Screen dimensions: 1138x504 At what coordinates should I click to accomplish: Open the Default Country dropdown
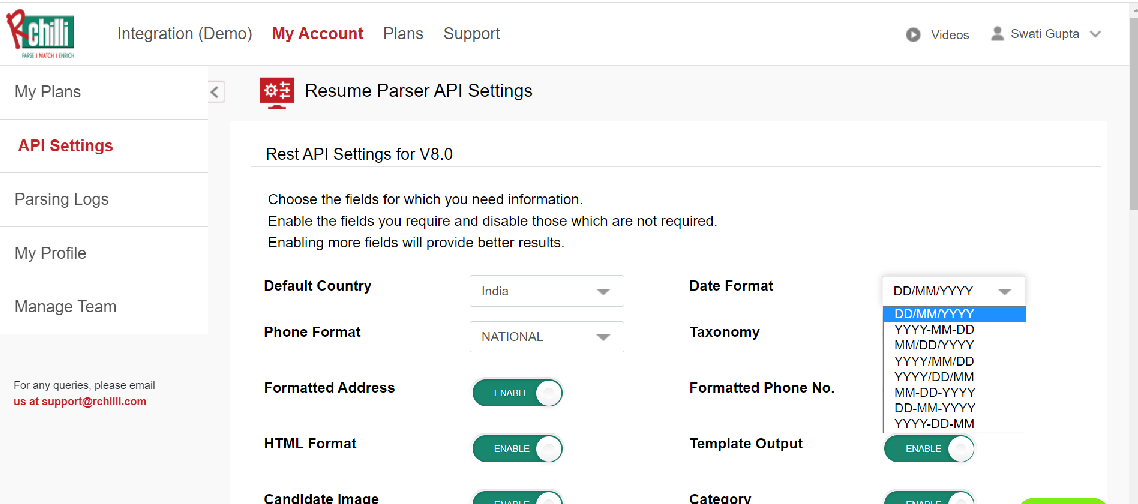point(547,291)
